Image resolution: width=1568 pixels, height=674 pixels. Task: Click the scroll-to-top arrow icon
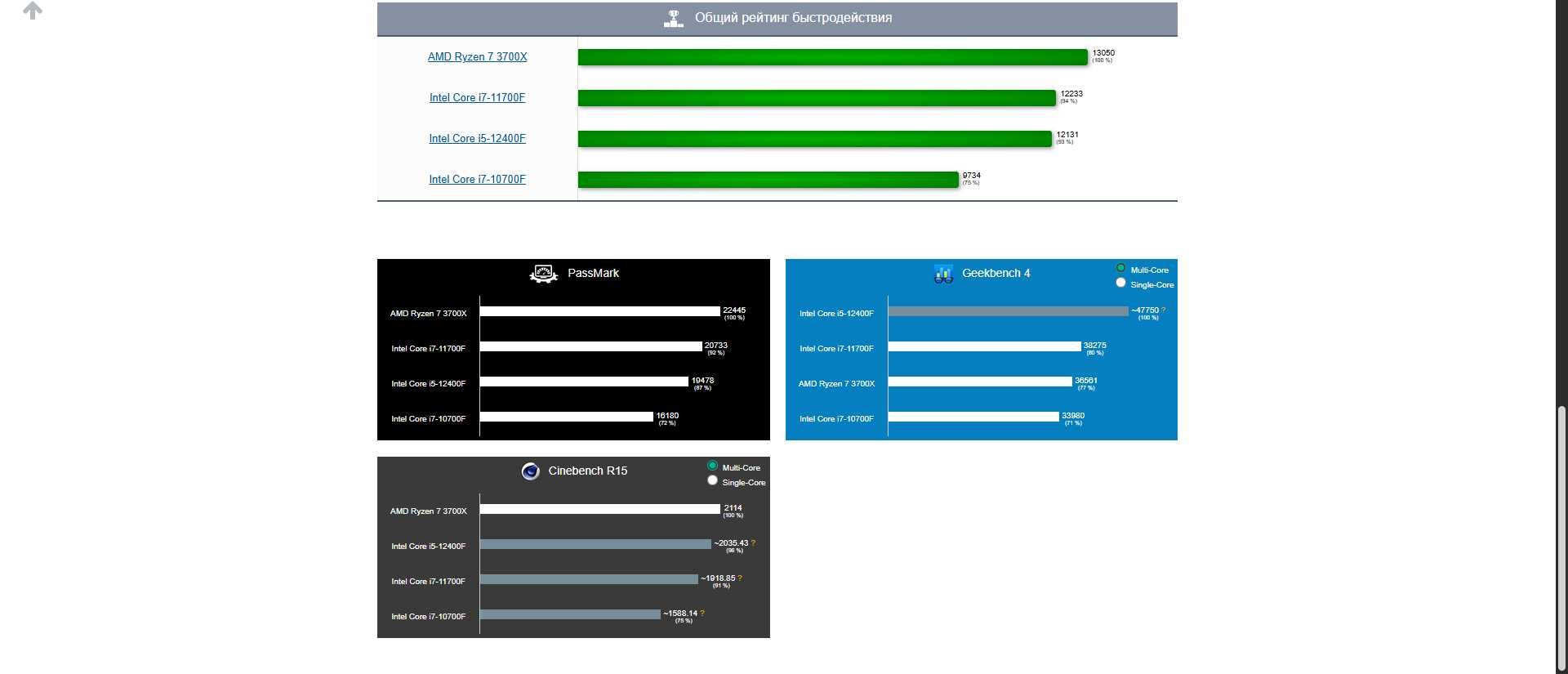click(x=33, y=11)
